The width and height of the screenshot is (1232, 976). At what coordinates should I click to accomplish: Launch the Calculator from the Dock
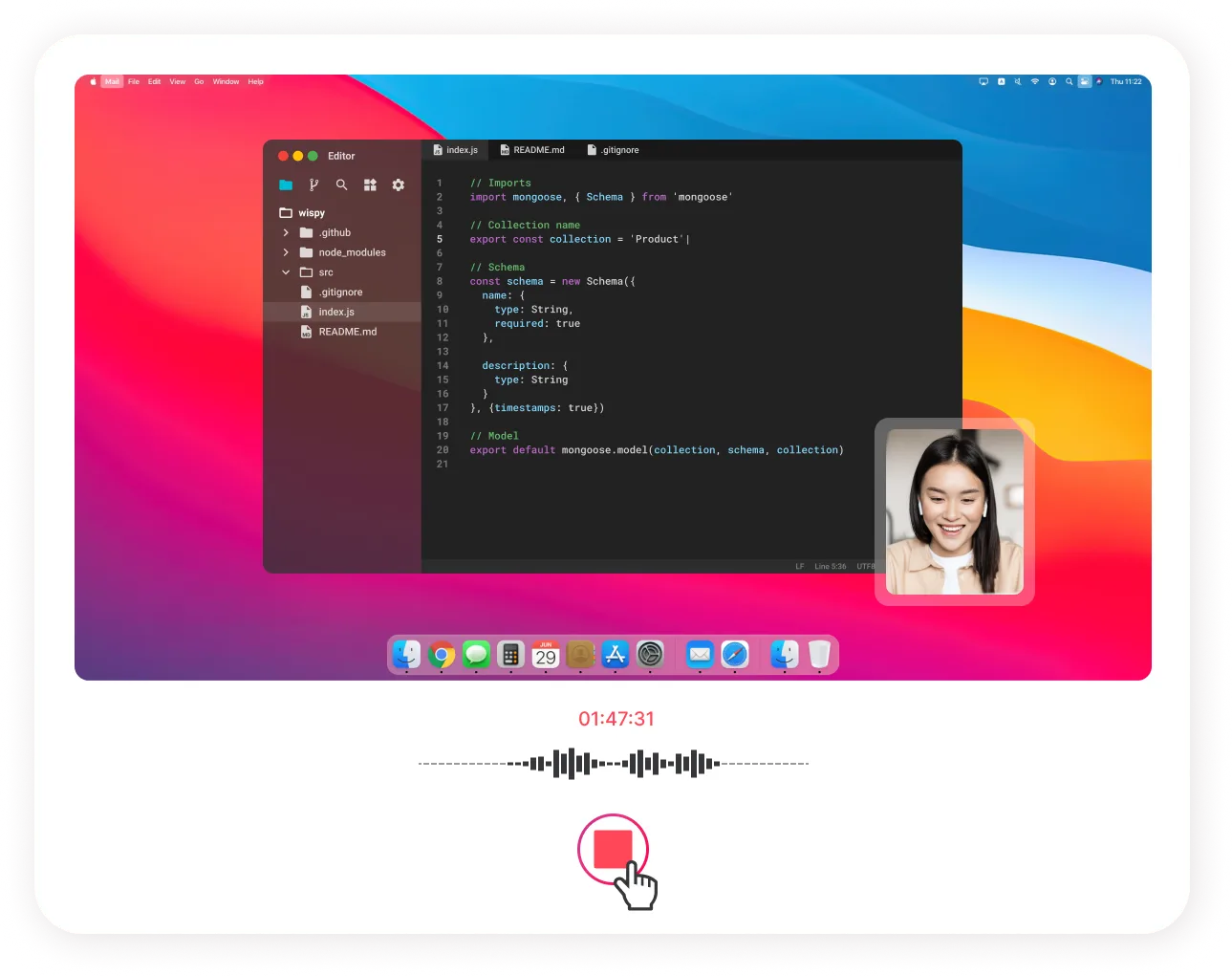(x=510, y=656)
